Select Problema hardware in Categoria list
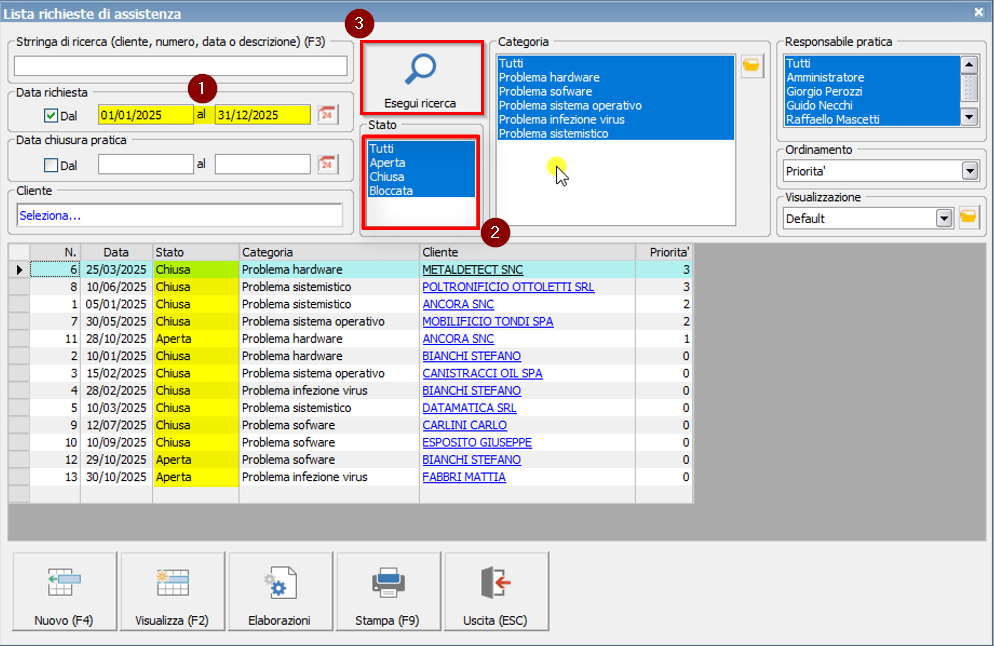Image resolution: width=994 pixels, height=646 pixels. click(549, 78)
